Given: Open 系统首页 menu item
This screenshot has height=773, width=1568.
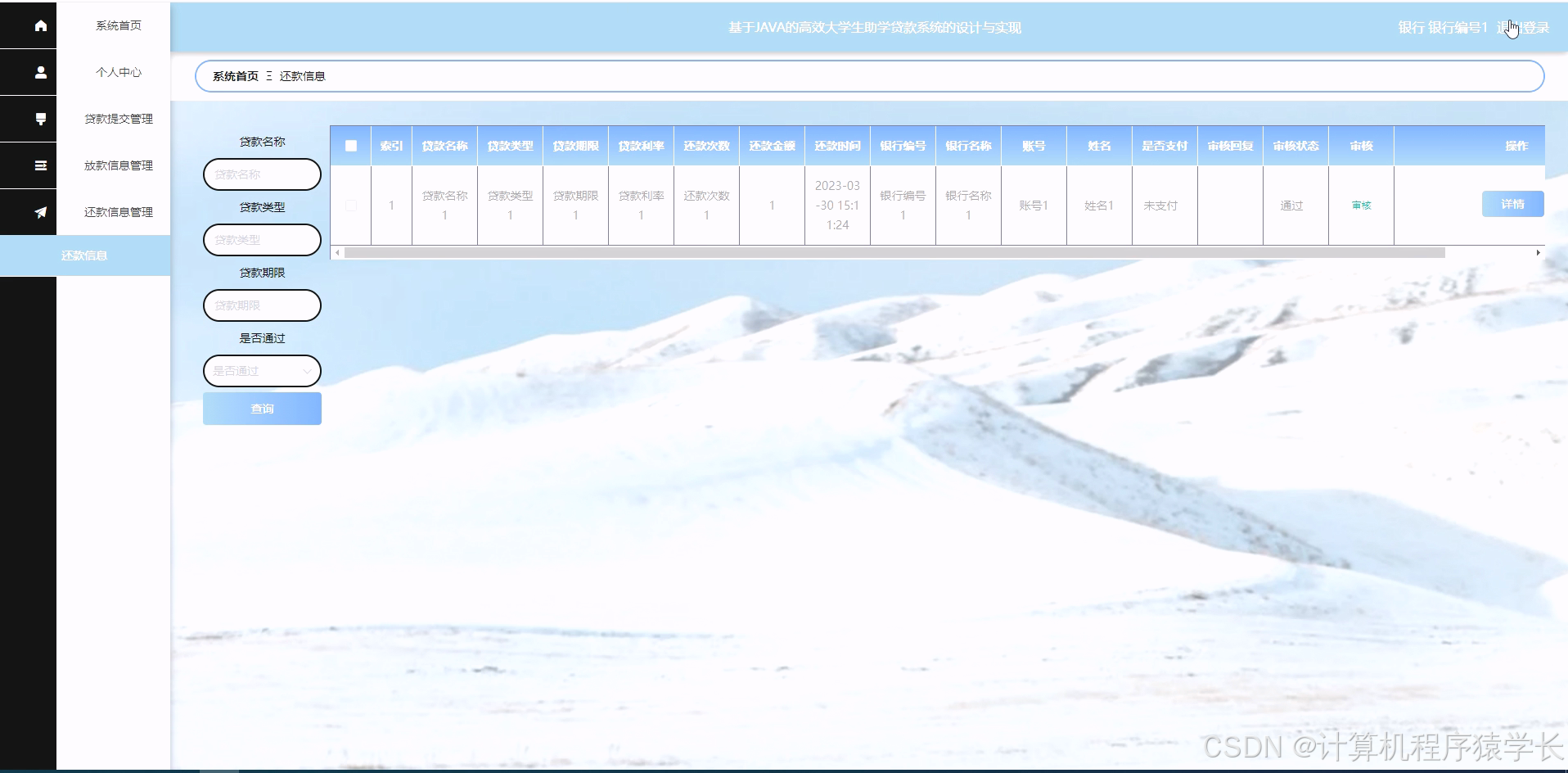Looking at the screenshot, I should tap(119, 25).
